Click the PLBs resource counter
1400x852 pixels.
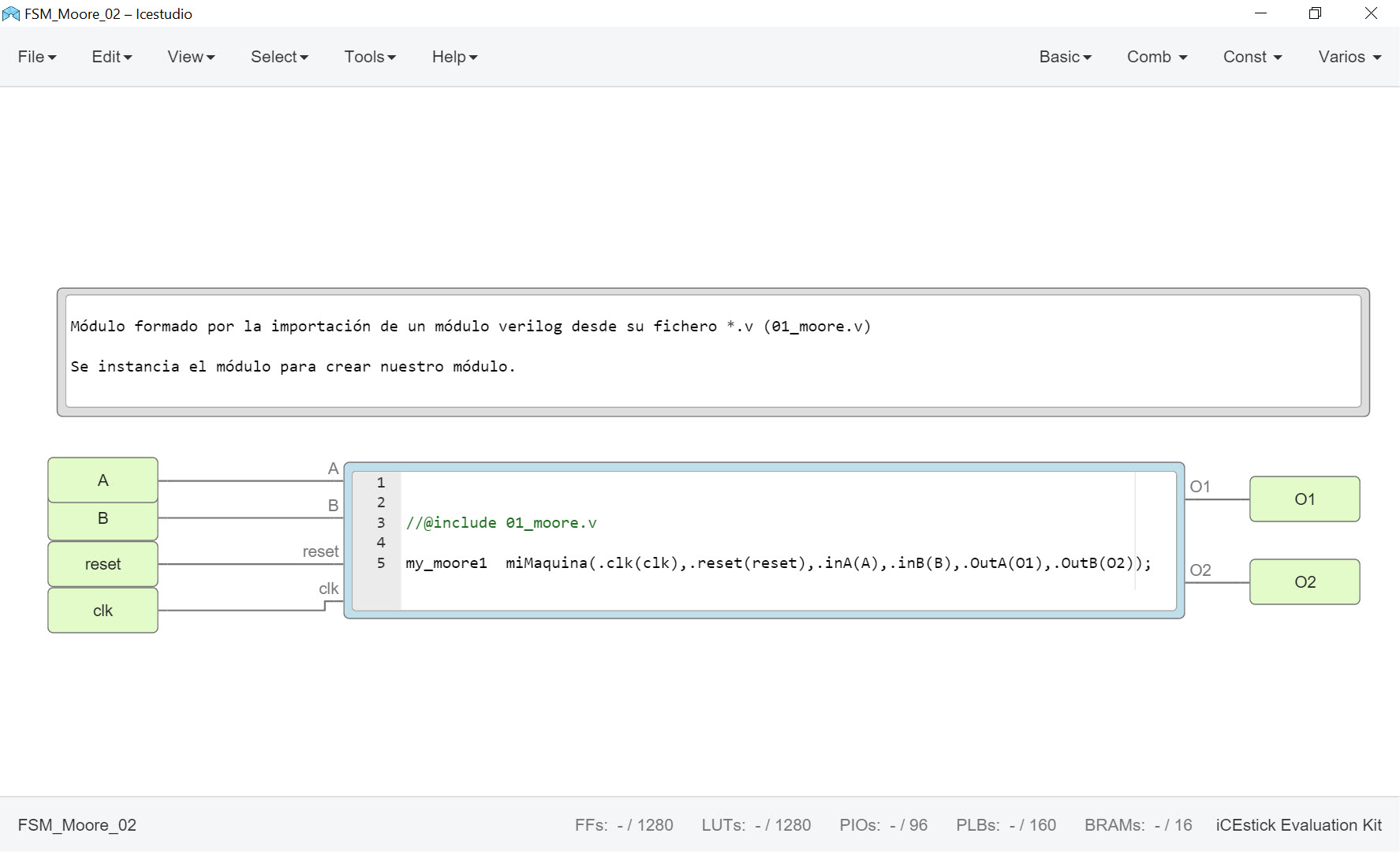[1006, 825]
